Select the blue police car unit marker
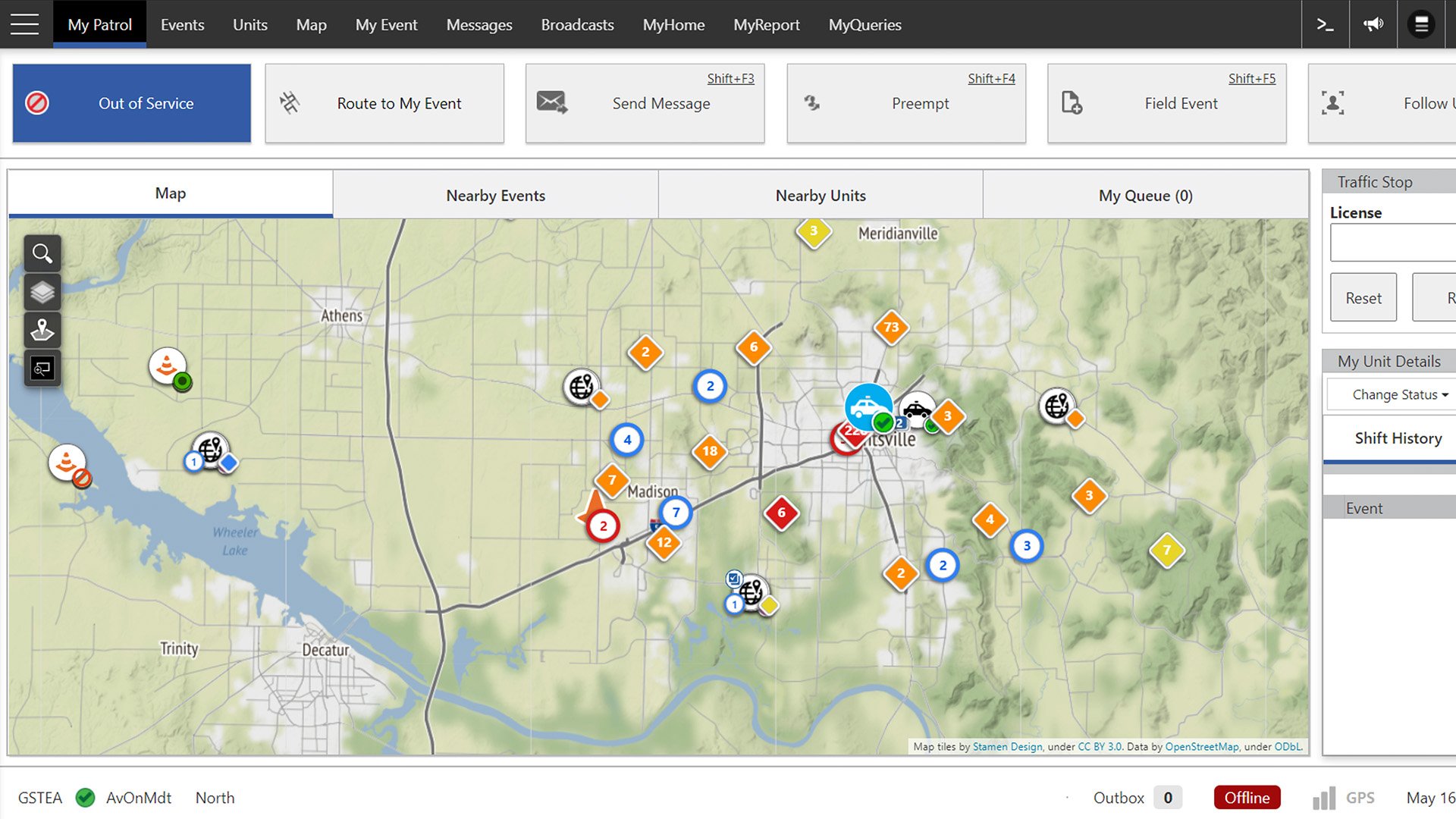The height and width of the screenshot is (819, 1456). point(867,406)
